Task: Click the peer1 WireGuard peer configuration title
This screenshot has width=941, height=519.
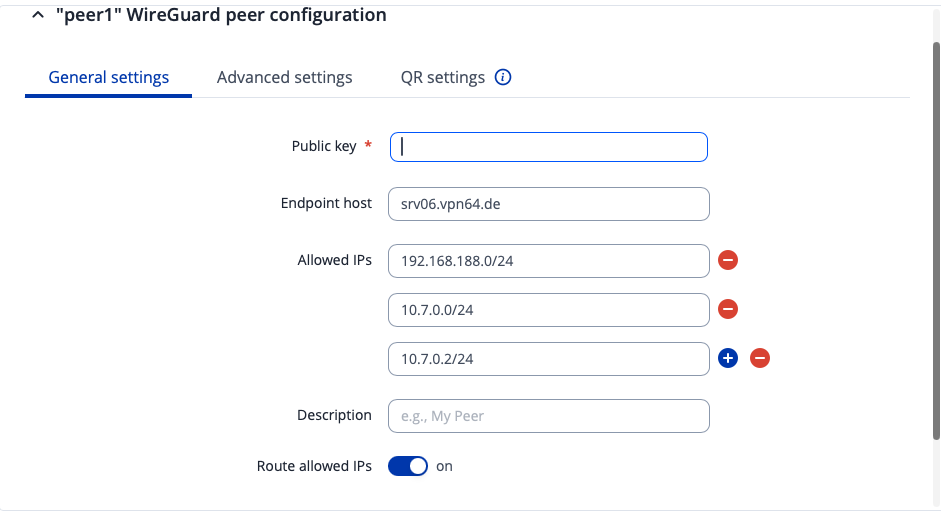Action: click(221, 16)
